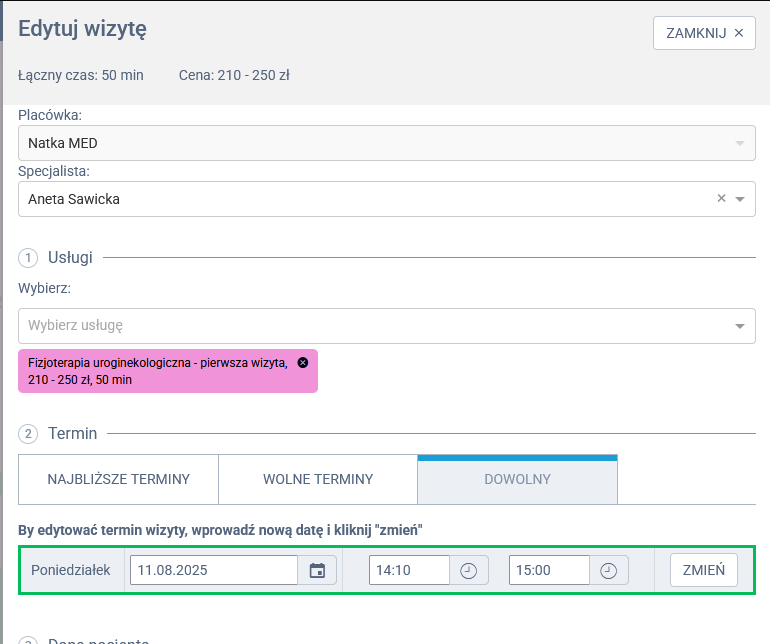This screenshot has width=770, height=644.
Task: Open the Placówka dropdown showing Natka MED
Action: pos(386,143)
